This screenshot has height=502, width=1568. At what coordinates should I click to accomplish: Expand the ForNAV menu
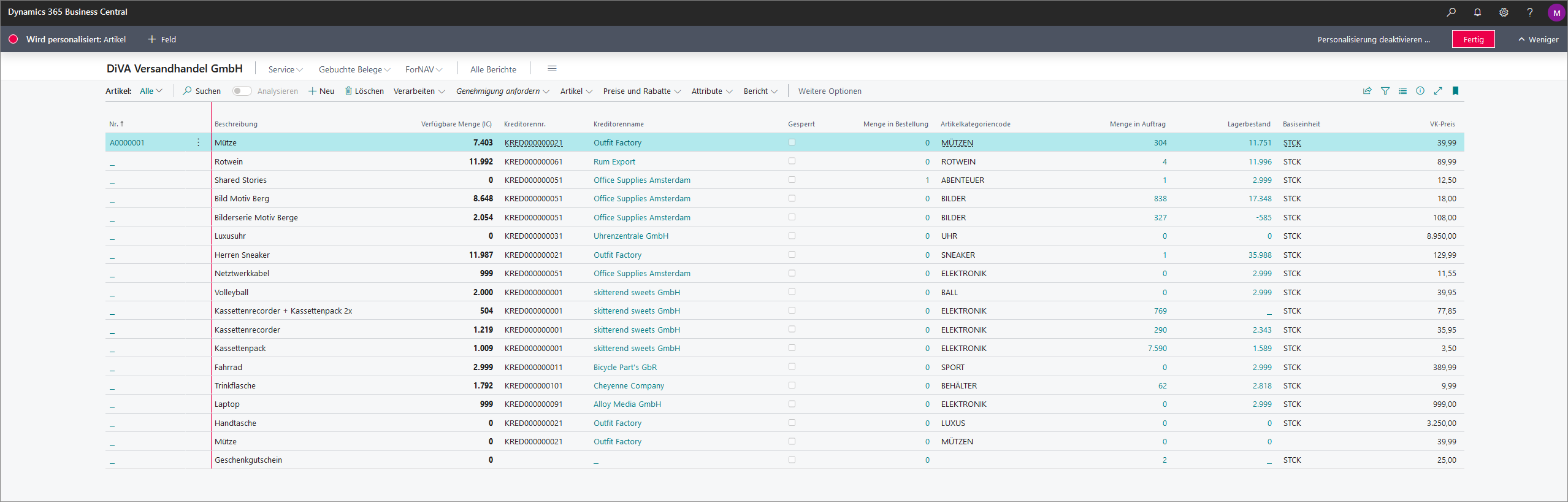[x=424, y=69]
